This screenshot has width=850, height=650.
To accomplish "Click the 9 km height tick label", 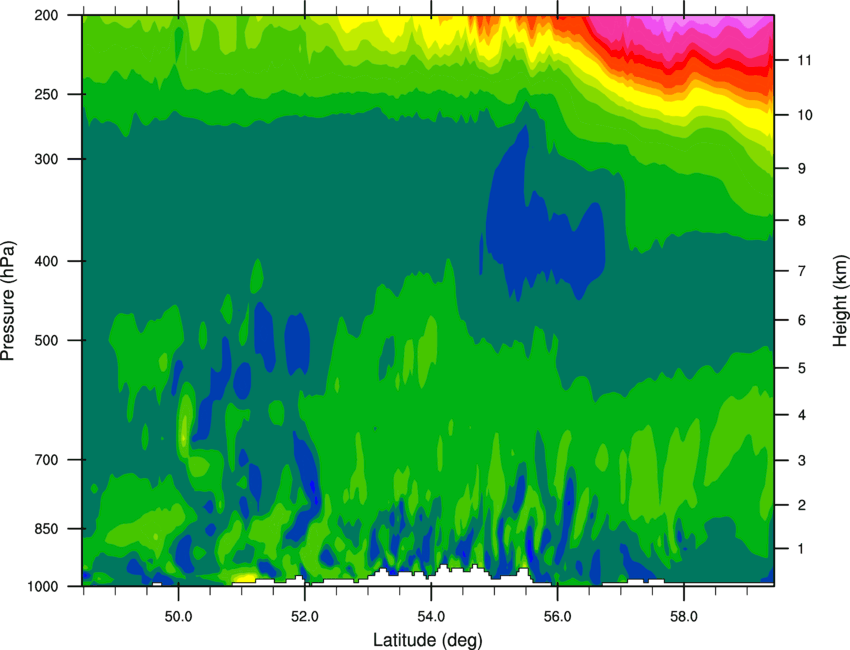I will pos(802,169).
